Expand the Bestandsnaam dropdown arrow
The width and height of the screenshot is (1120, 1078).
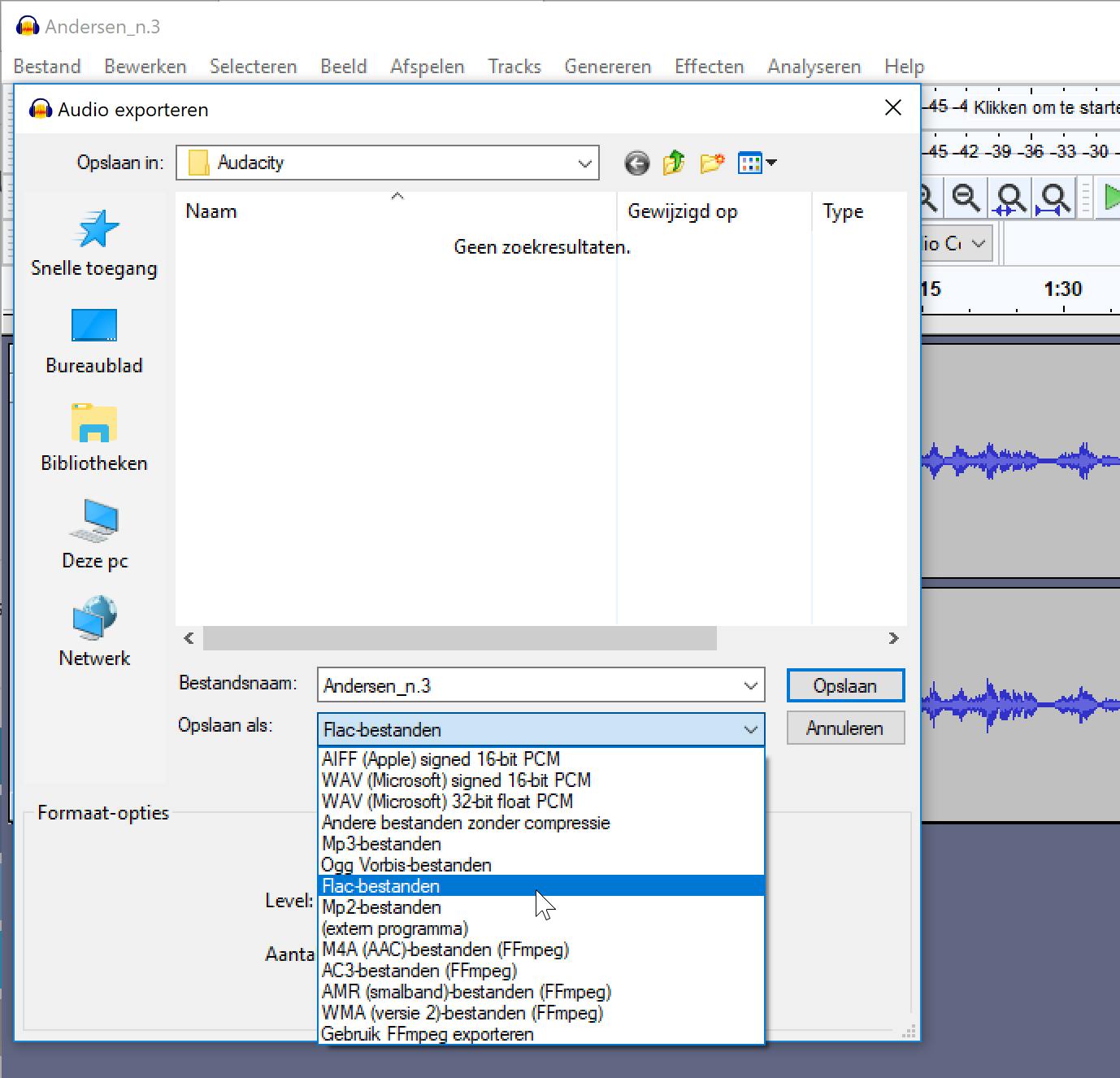coord(750,686)
